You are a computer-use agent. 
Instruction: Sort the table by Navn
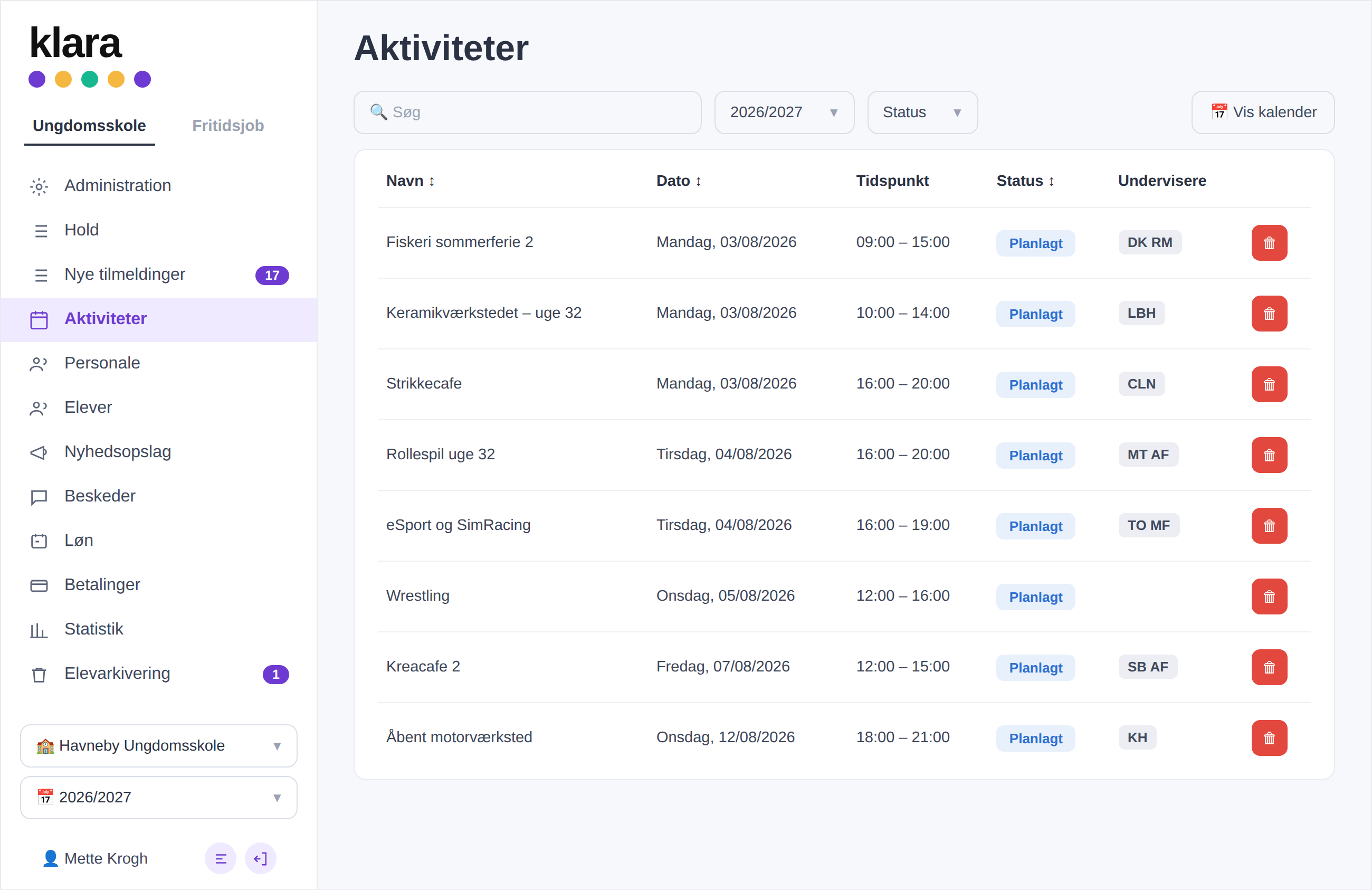point(411,181)
